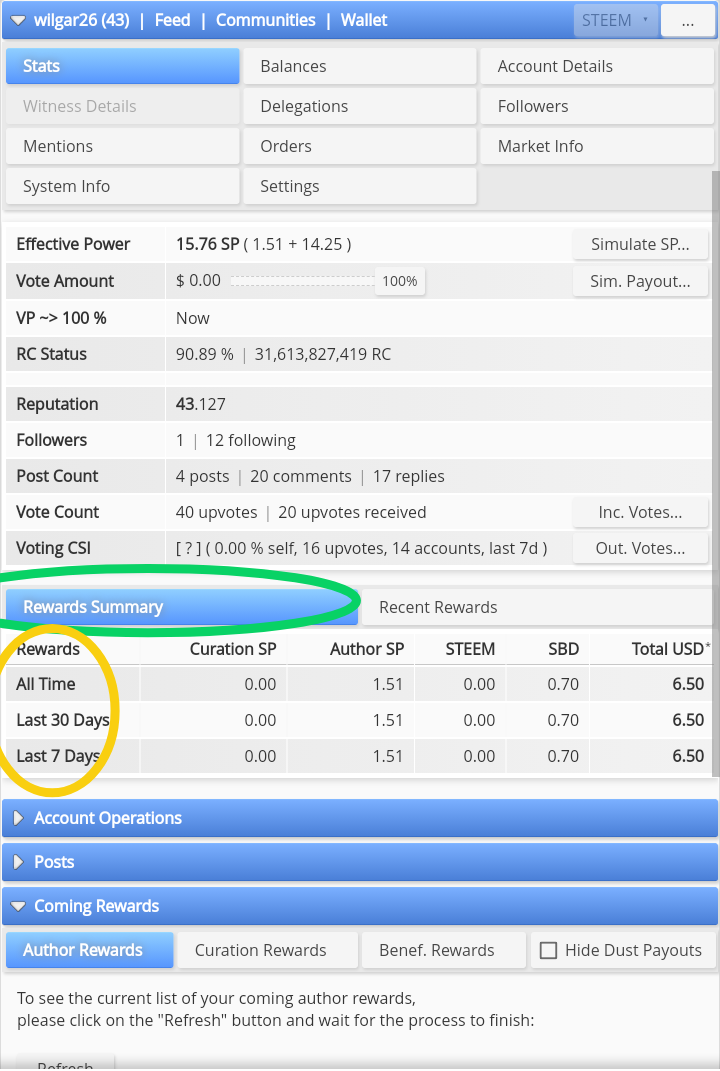Click the '4 posts' count
Viewport: 720px width, 1071px height.
point(202,477)
